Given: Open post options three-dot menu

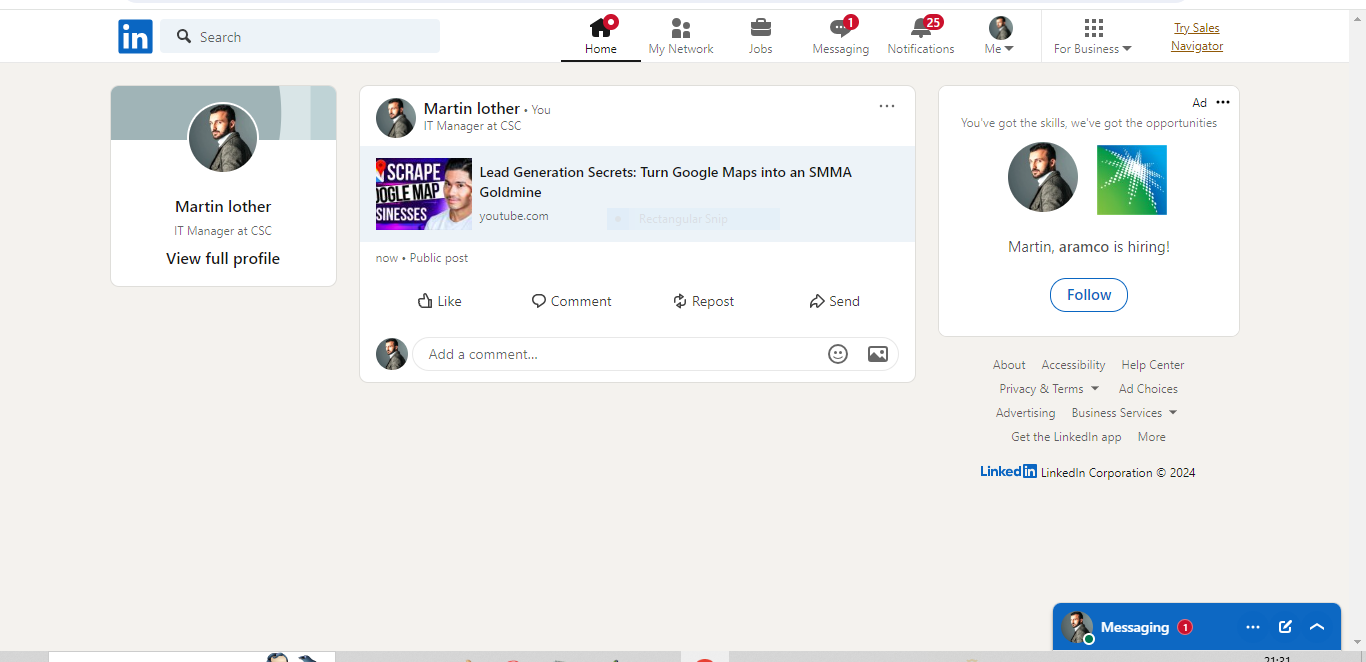Looking at the screenshot, I should click(x=887, y=106).
